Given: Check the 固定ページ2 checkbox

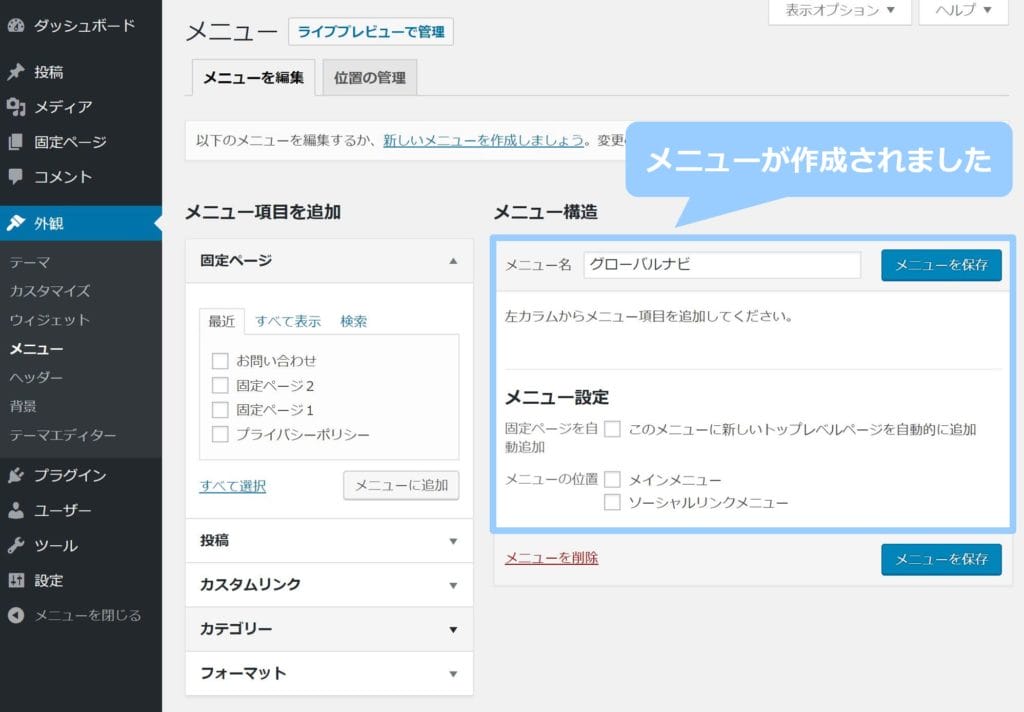Looking at the screenshot, I should 220,385.
